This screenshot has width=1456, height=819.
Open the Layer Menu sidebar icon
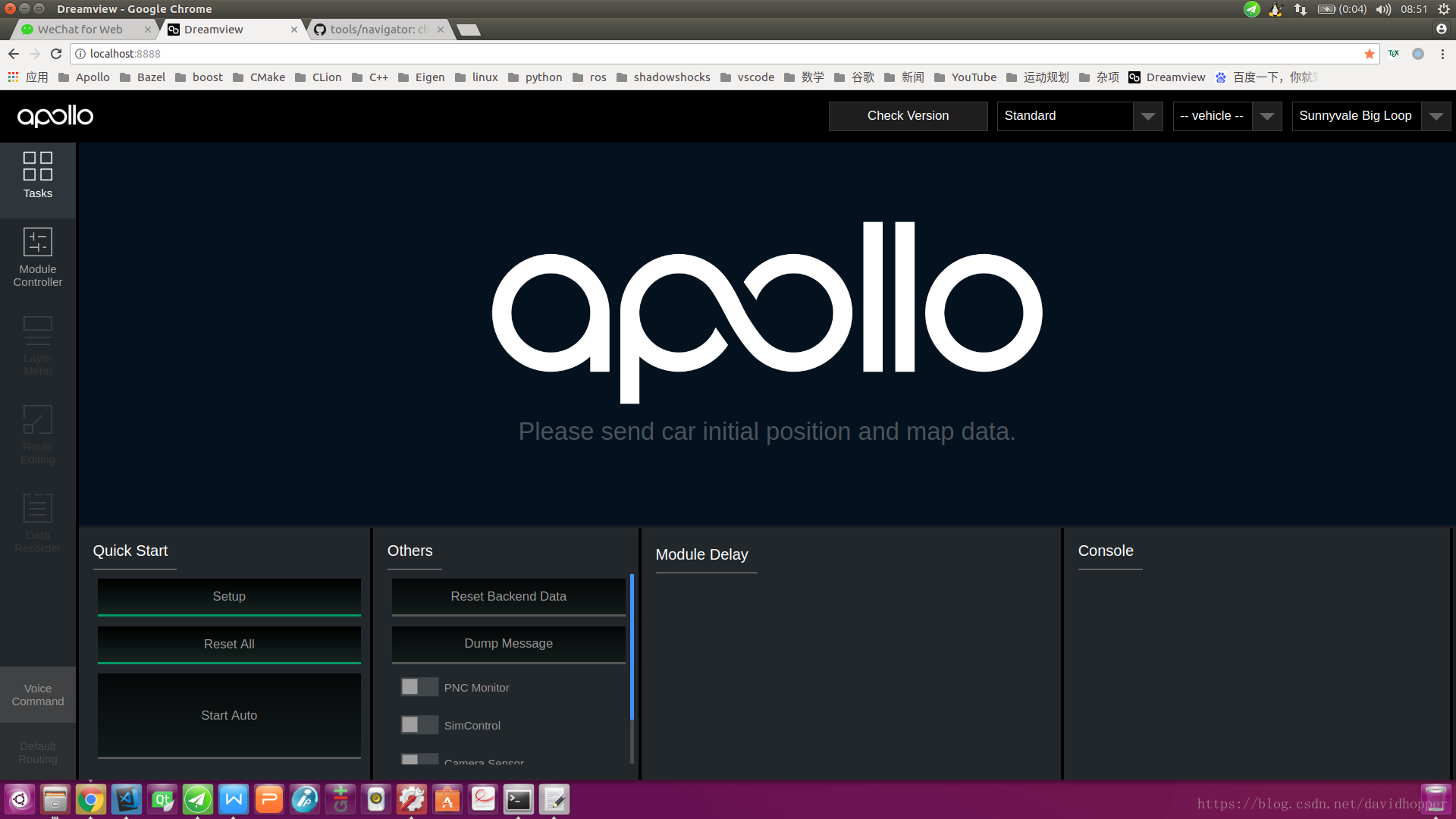(x=38, y=346)
